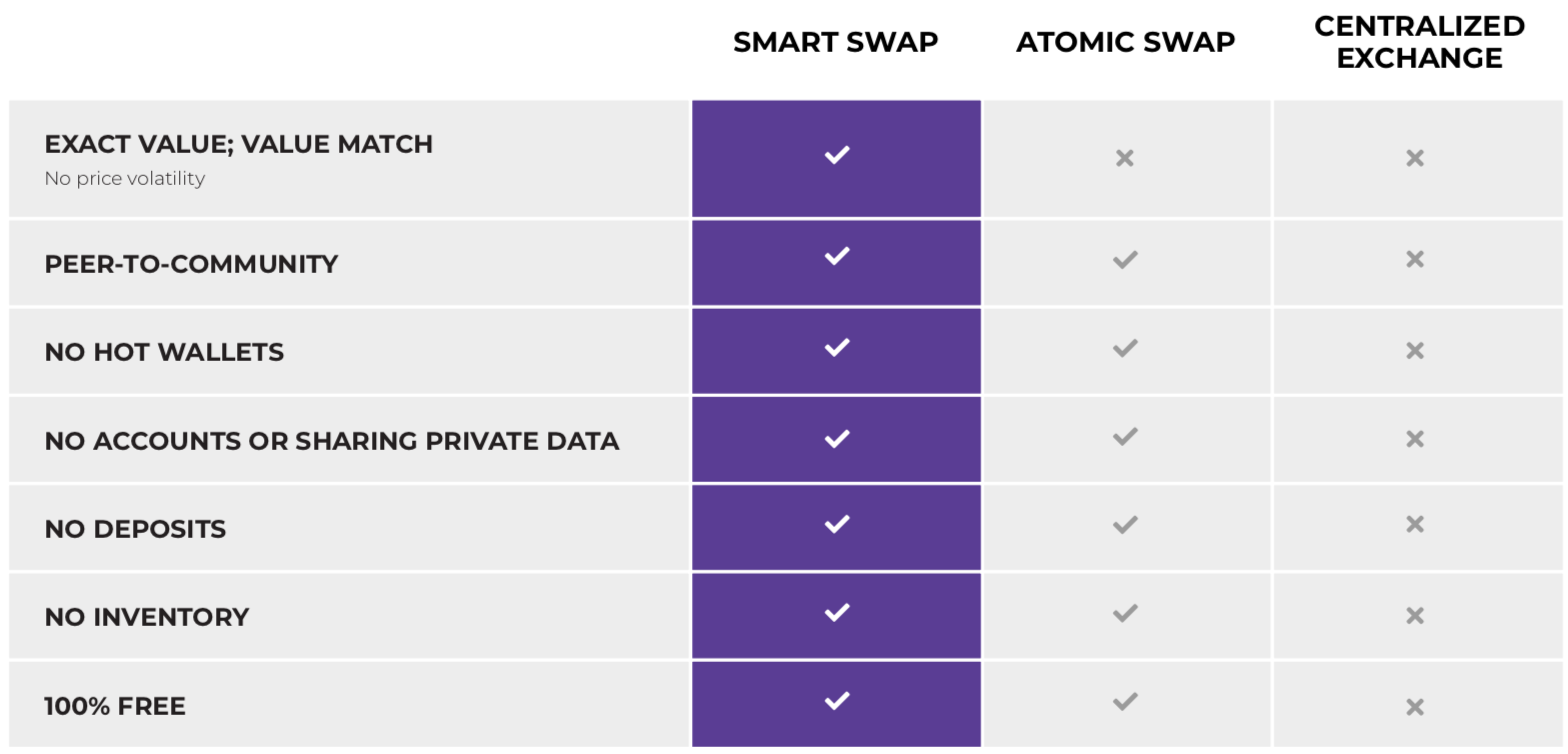Click Smart Swap checkmark for 100% Free
This screenshot has width=1568, height=754.
click(836, 700)
